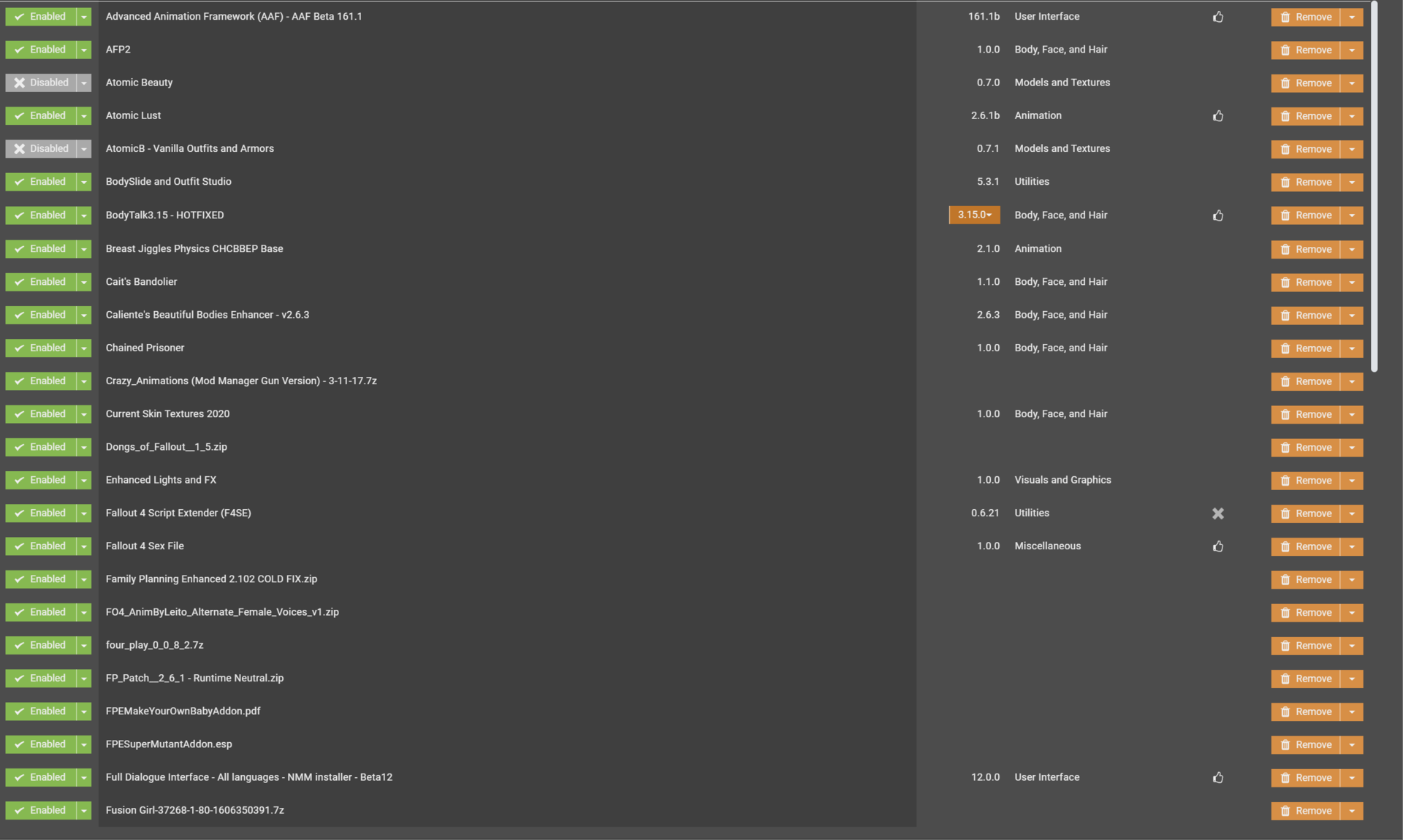This screenshot has height=840, width=1403.
Task: Toggle Enabled button for Cait's Bandolier
Action: click(40, 282)
